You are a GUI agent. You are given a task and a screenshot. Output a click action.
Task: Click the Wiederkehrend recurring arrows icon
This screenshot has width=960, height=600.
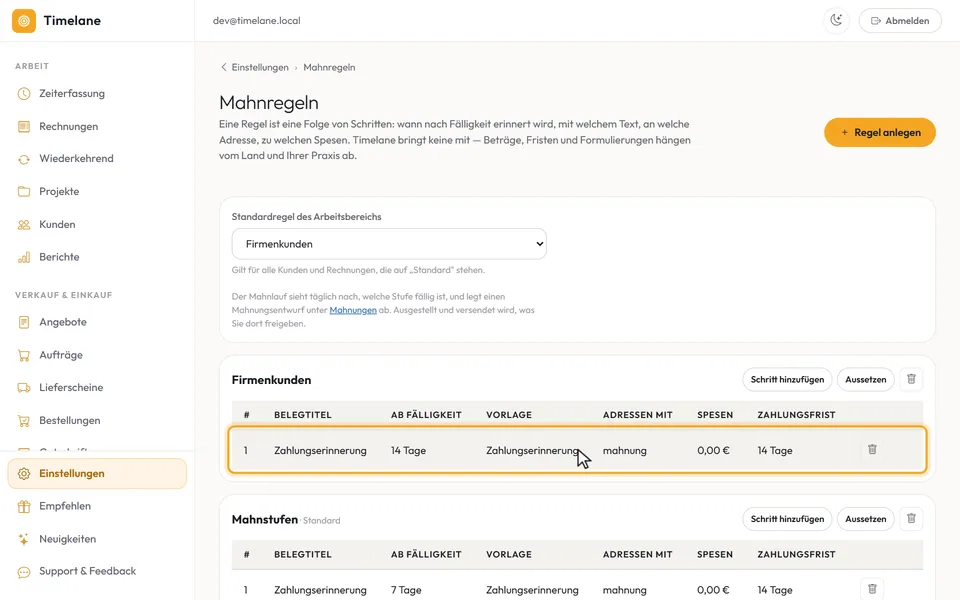pos(24,159)
